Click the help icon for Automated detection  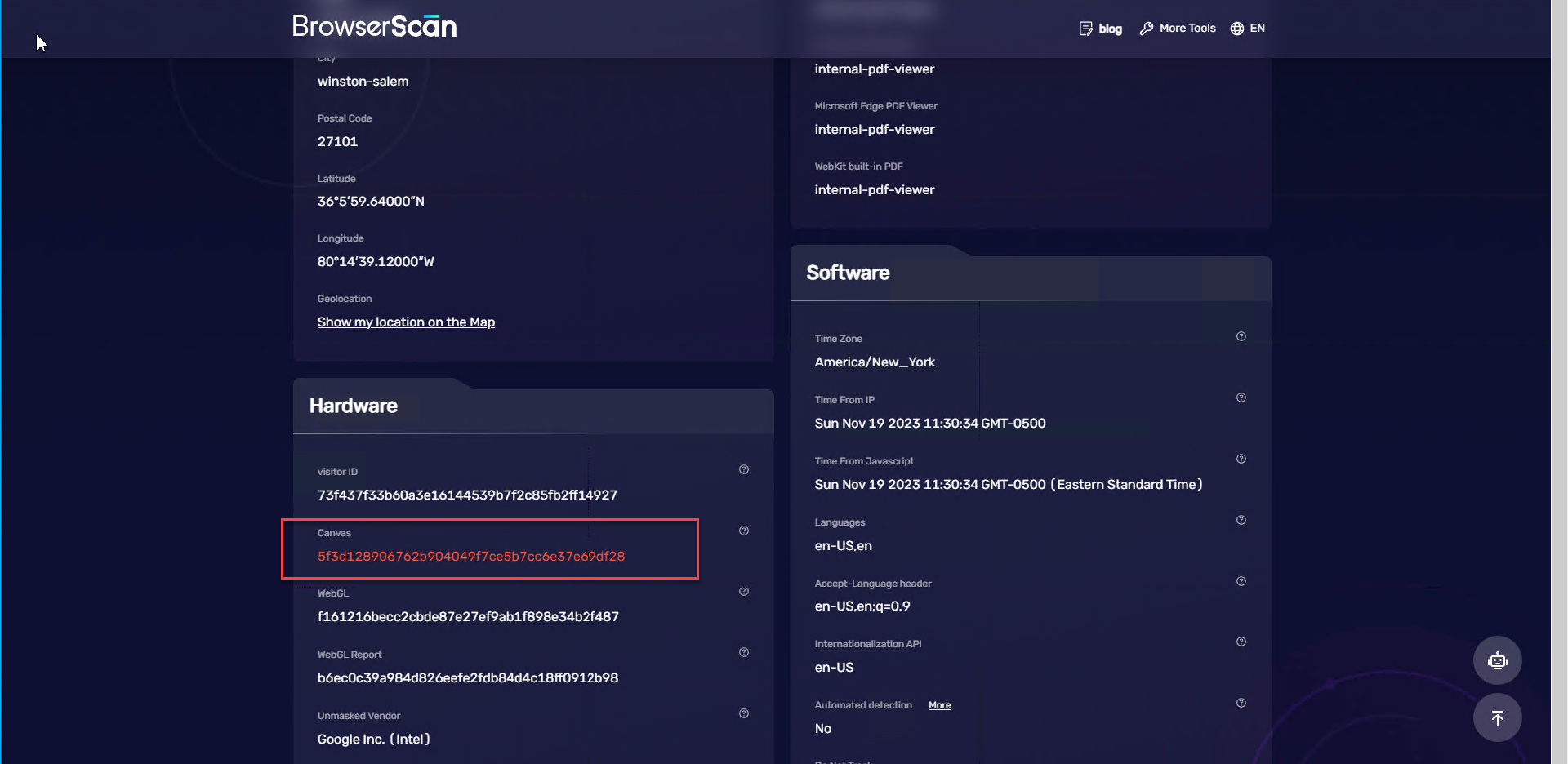coord(1241,703)
